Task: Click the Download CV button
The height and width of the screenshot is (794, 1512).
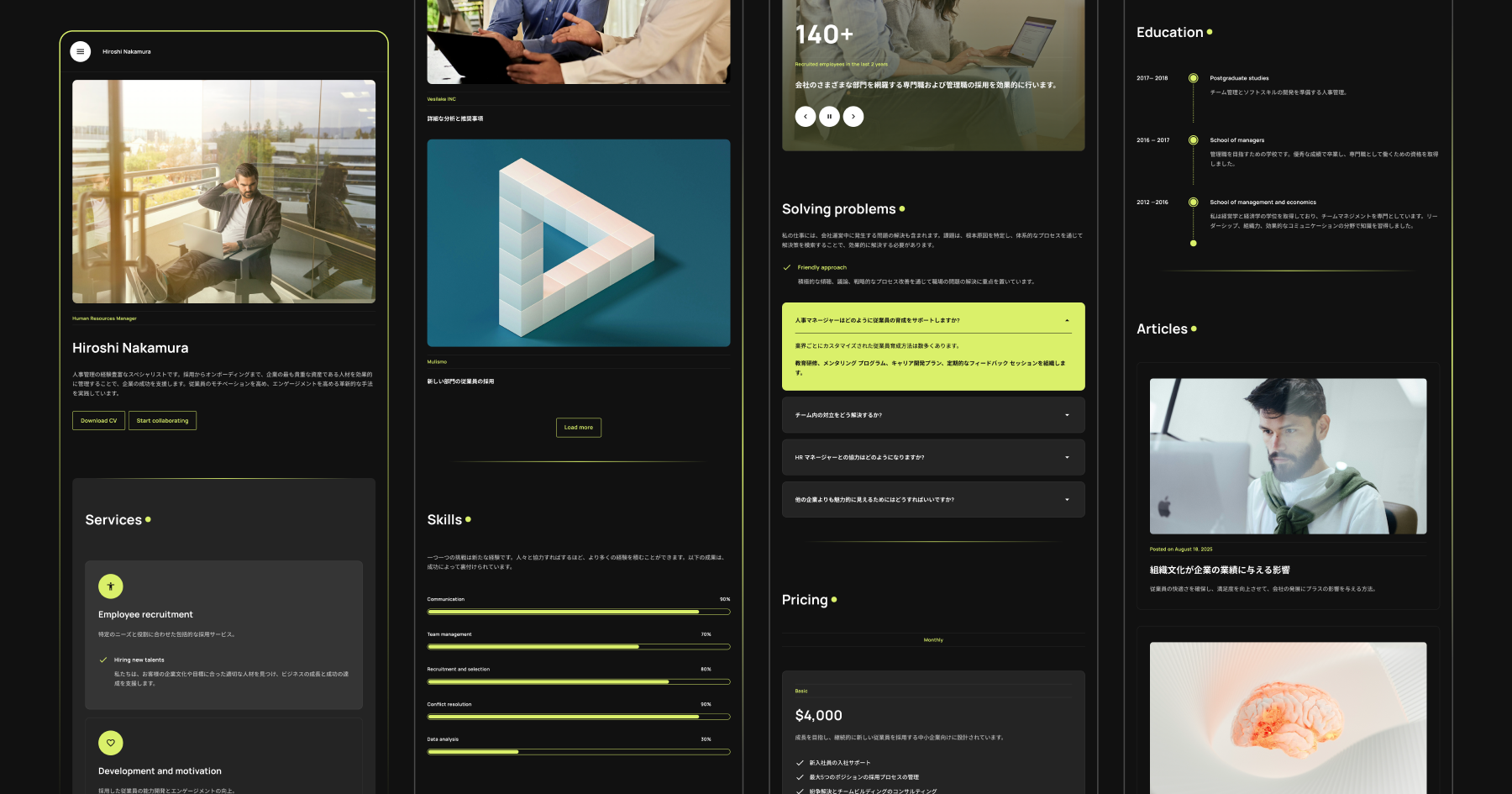Action: (x=99, y=420)
